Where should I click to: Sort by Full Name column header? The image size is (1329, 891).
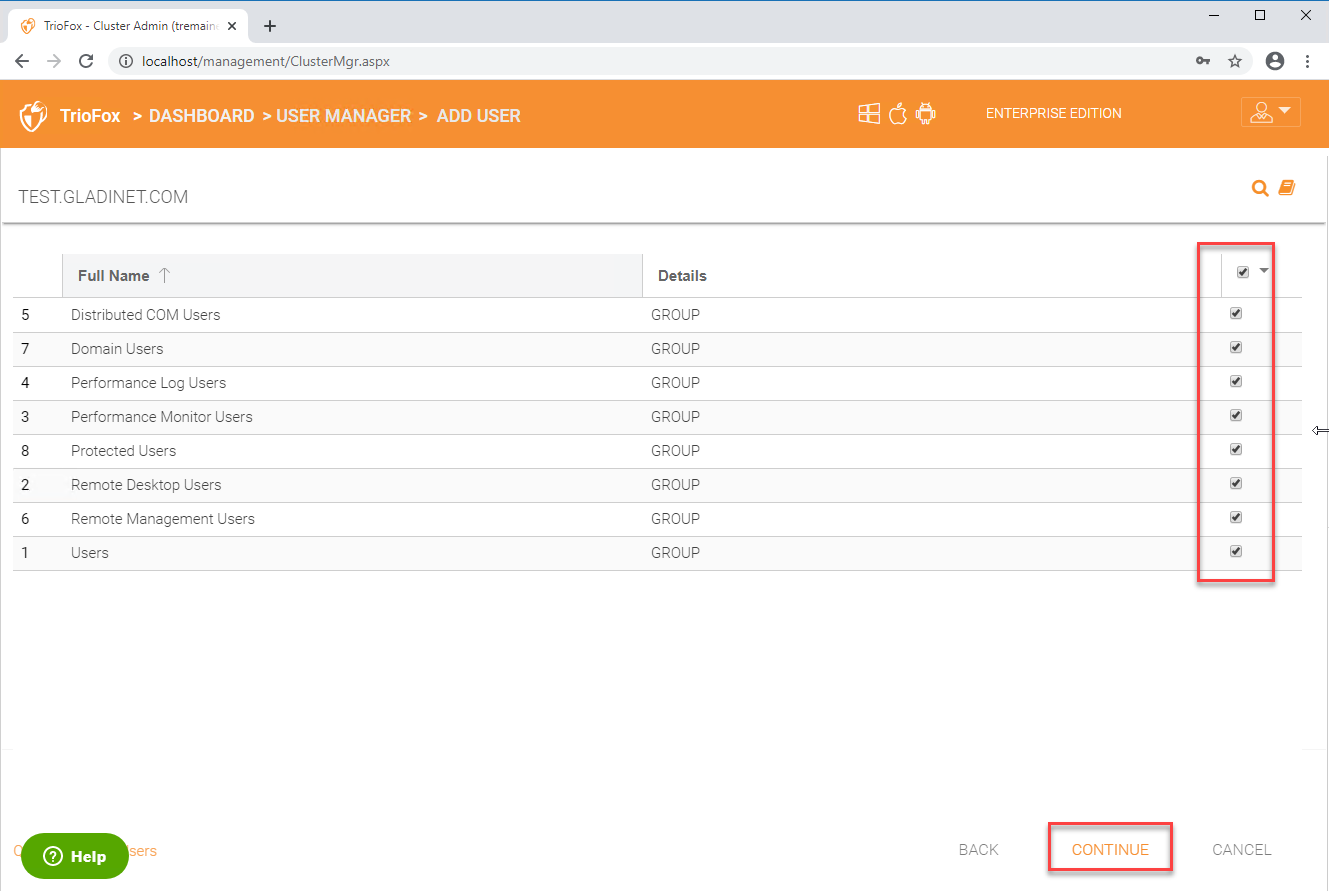(x=352, y=276)
